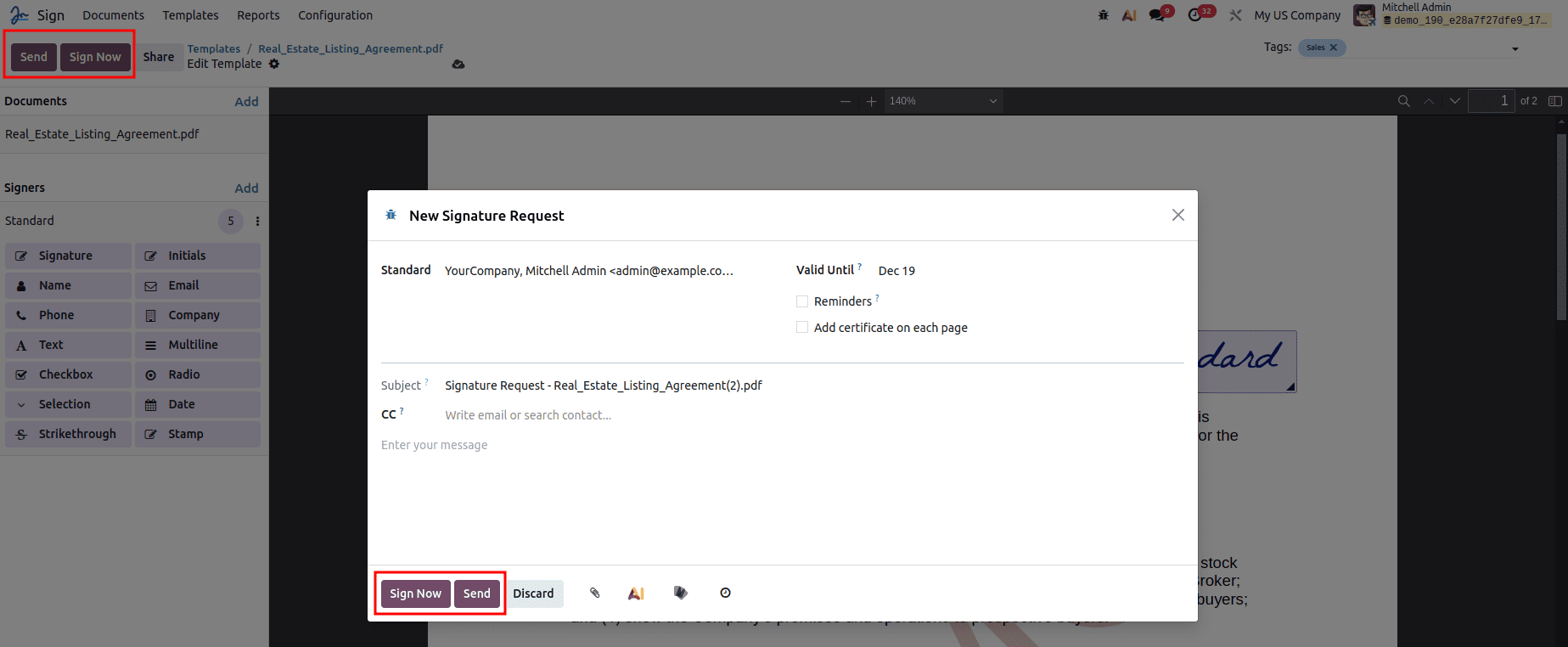This screenshot has height=647, width=1568.
Task: Open the Reports menu
Action: tap(258, 15)
